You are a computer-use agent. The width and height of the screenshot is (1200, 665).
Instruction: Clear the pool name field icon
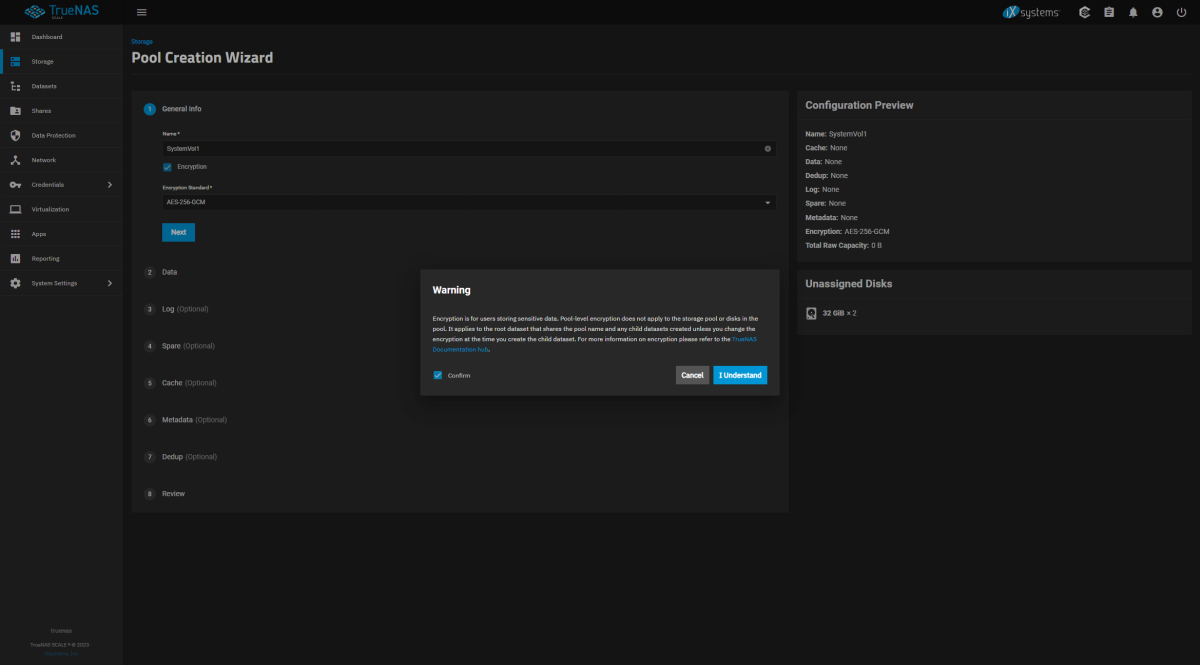pos(768,148)
